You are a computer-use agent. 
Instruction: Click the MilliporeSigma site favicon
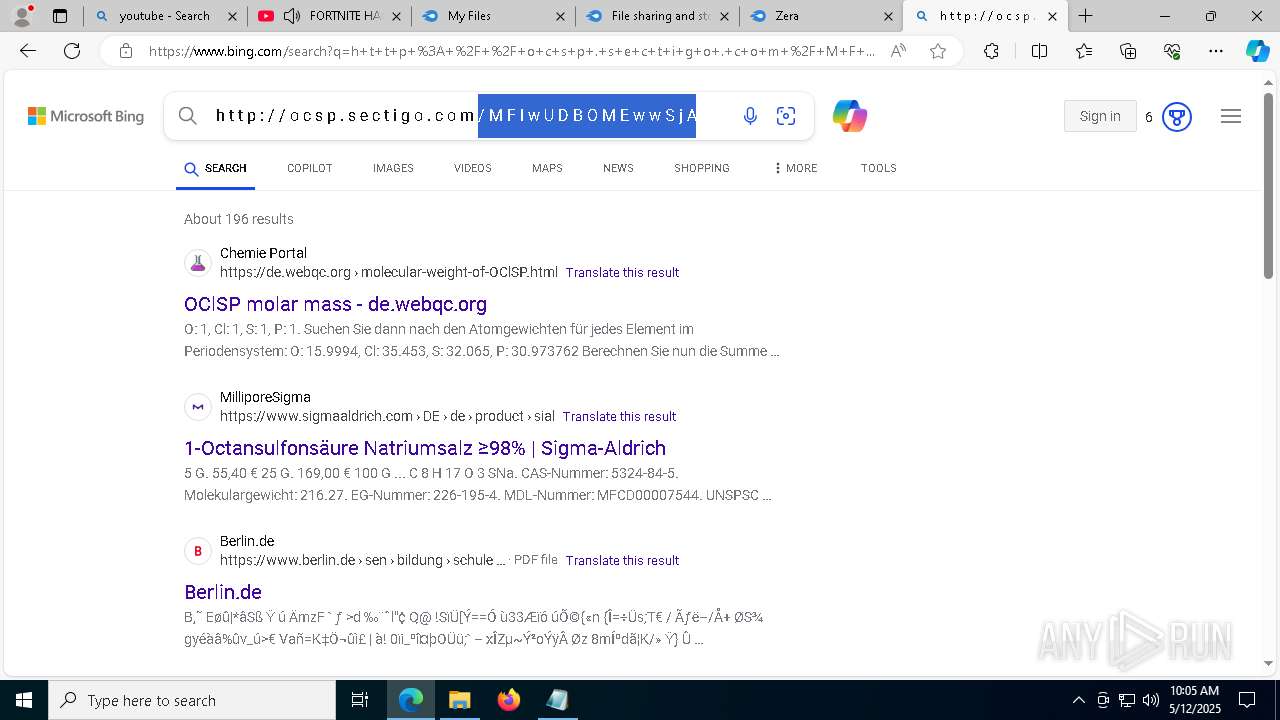pos(198,407)
